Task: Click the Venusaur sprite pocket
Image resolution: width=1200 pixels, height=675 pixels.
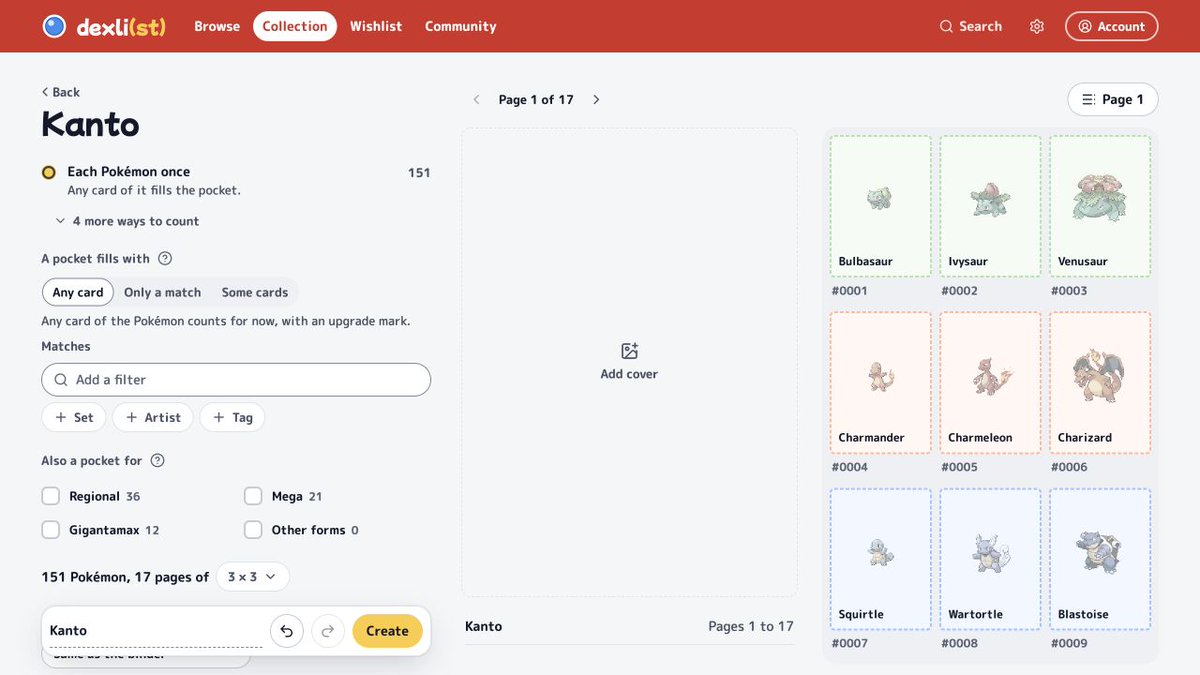Action: coord(1100,206)
